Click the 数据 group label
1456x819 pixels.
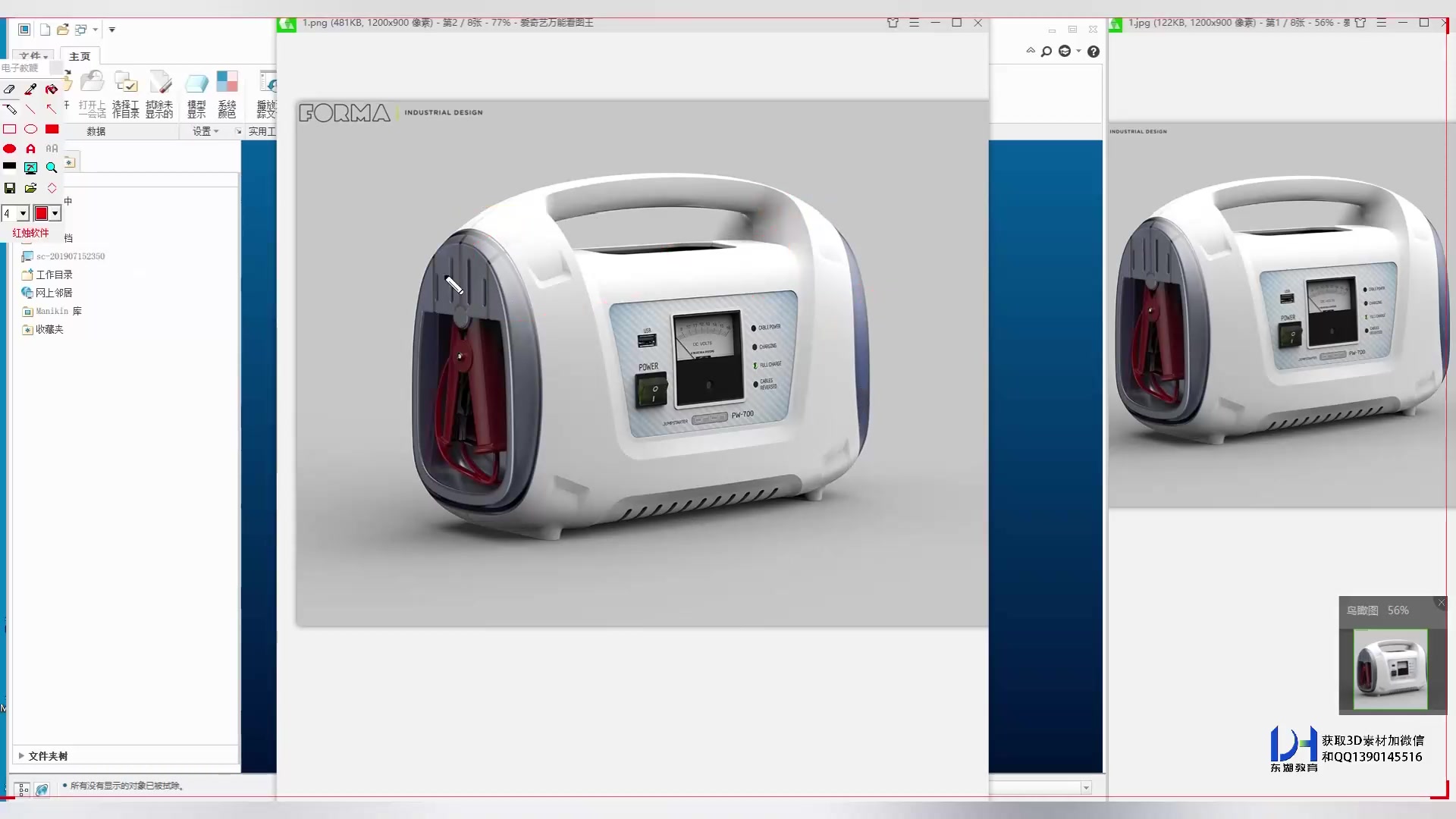(96, 131)
